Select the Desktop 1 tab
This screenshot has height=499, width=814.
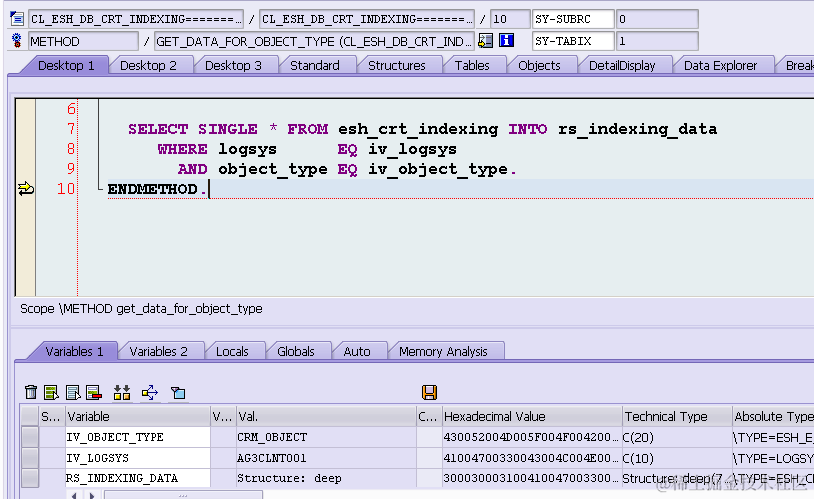tap(66, 65)
